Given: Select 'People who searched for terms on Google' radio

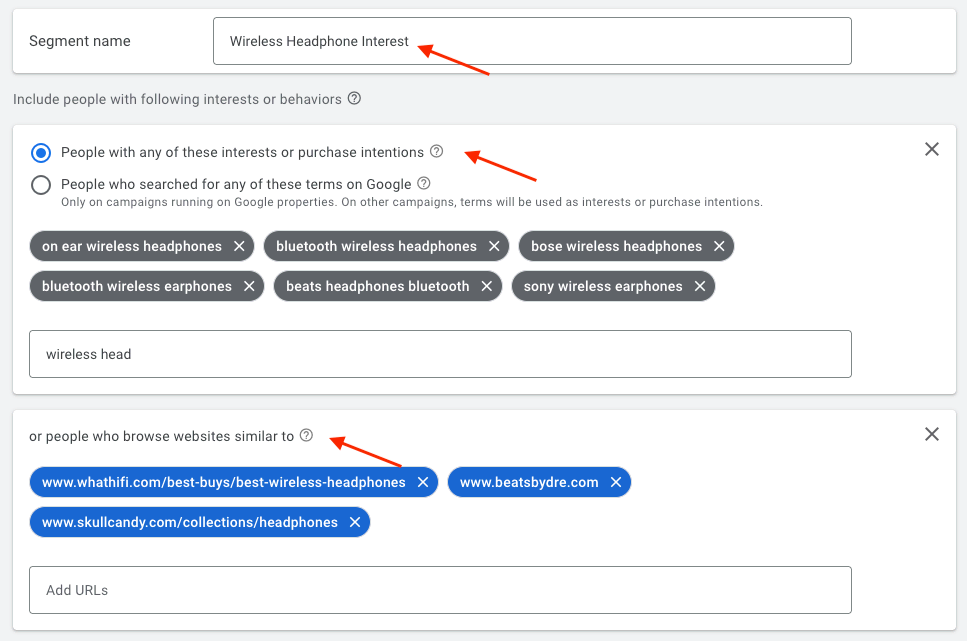Looking at the screenshot, I should click(41, 185).
